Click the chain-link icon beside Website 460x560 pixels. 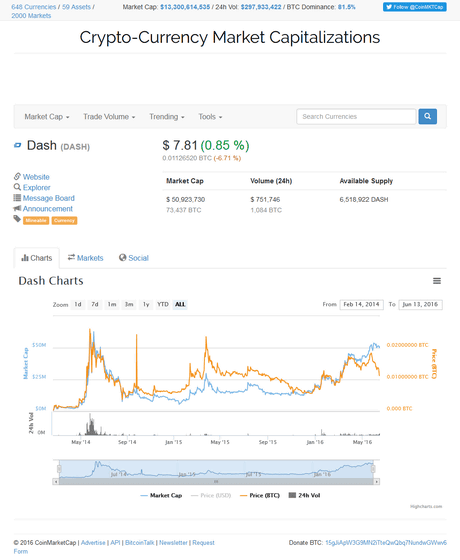click(17, 176)
